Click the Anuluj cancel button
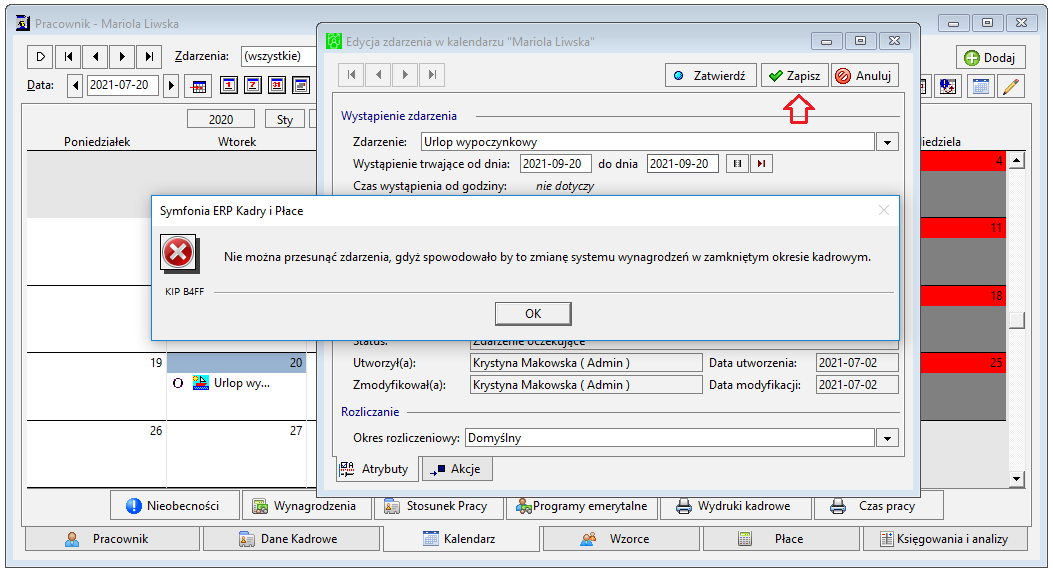 (x=864, y=76)
